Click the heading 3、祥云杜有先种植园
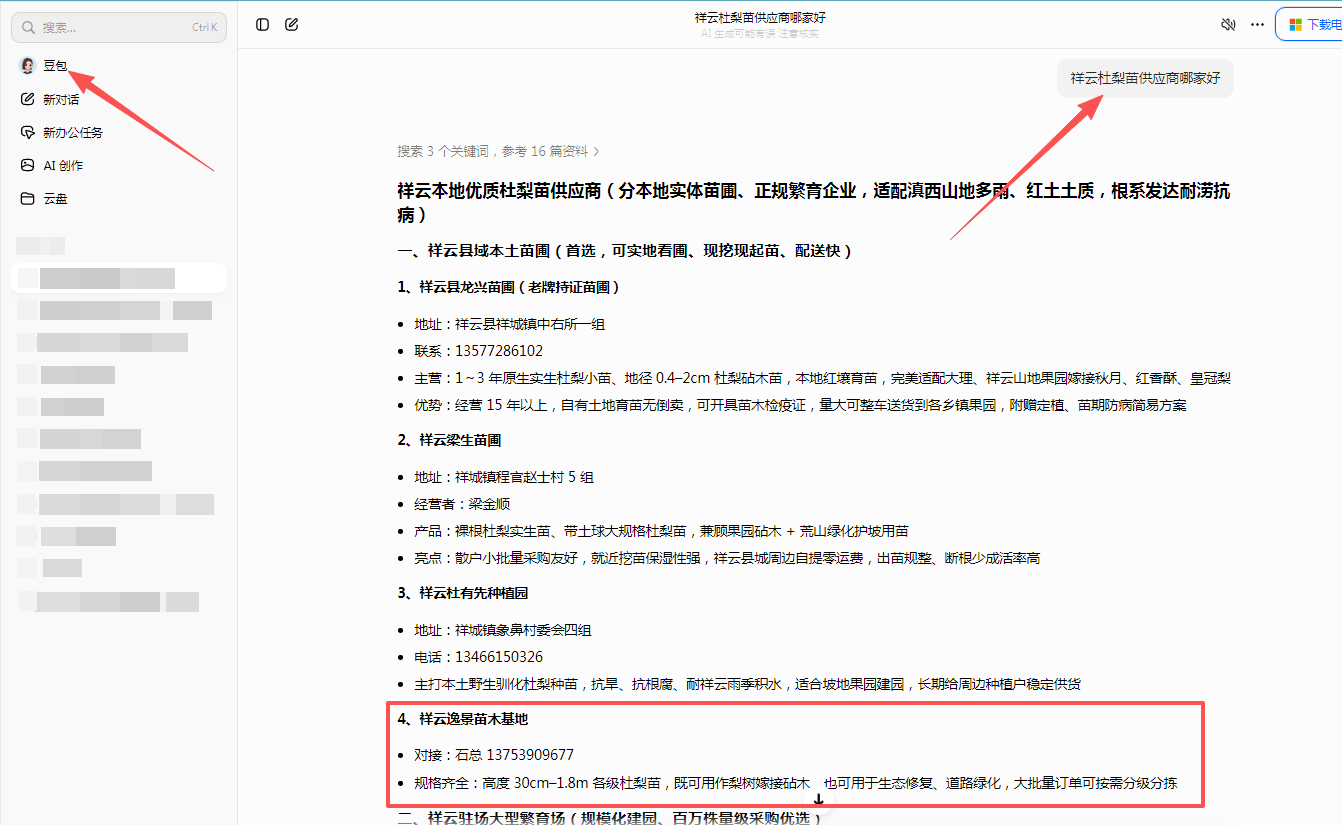Image resolution: width=1342 pixels, height=825 pixels. point(462,593)
